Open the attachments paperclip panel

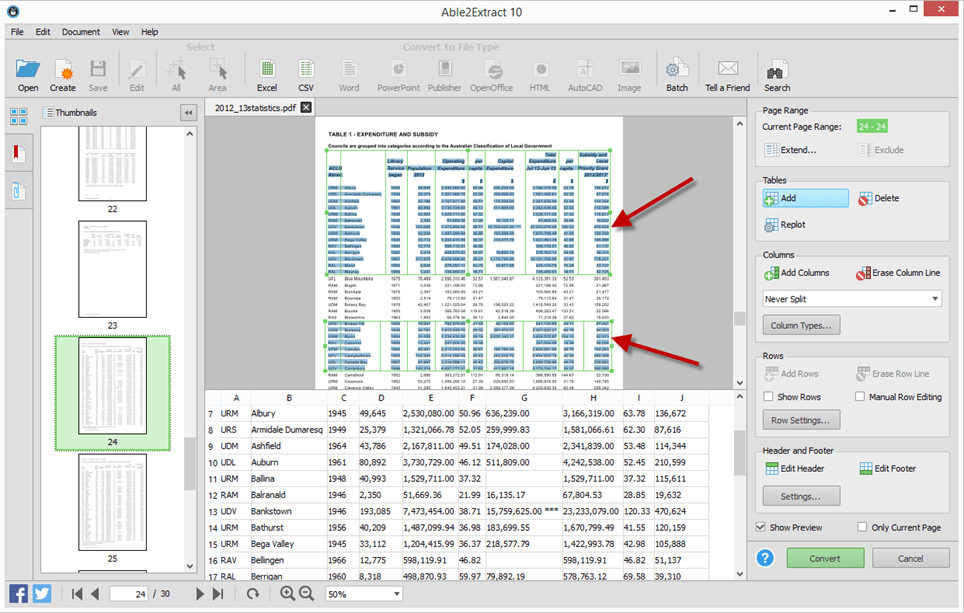pyautogui.click(x=18, y=191)
